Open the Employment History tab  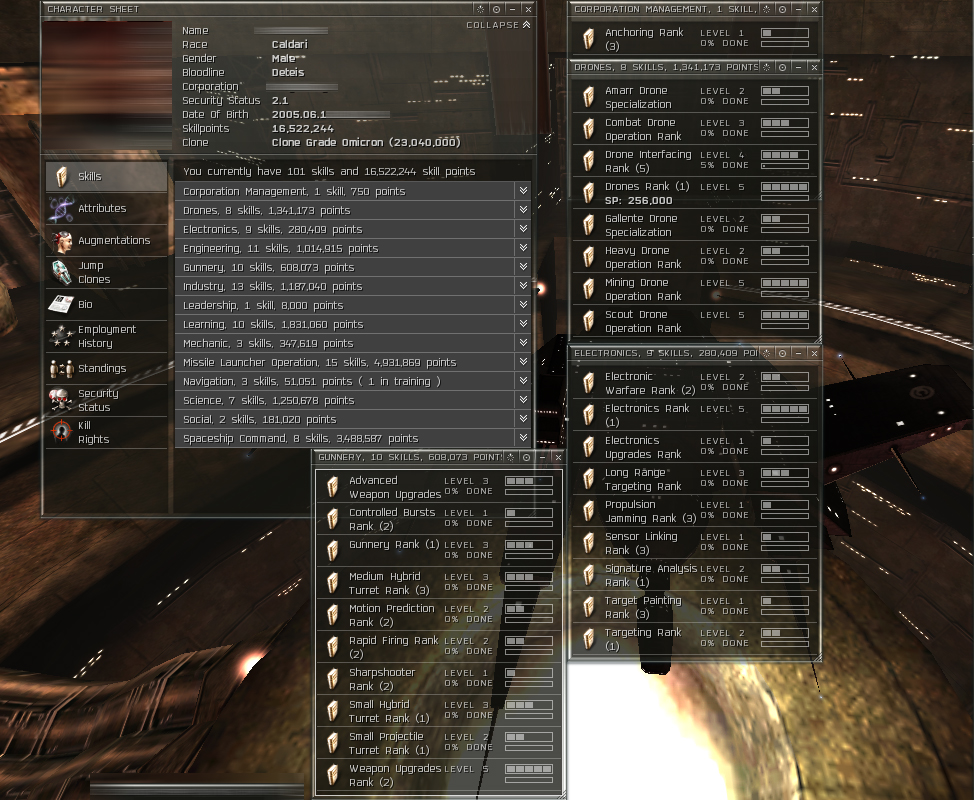tap(106, 336)
